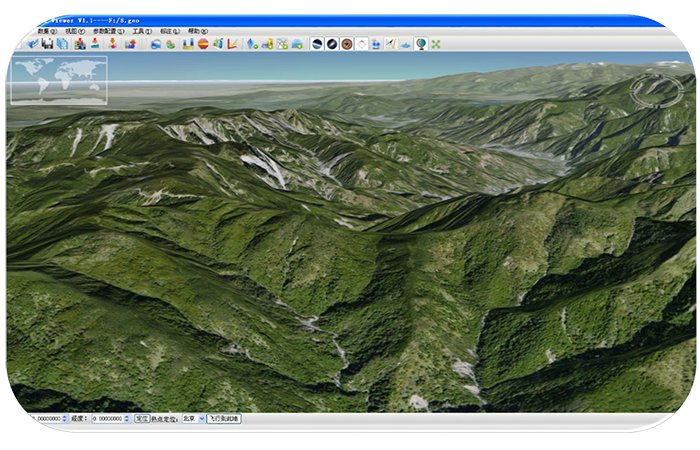Image resolution: width=700 pixels, height=450 pixels.
Task: Click the 飞行到此地 button
Action: [x=224, y=419]
